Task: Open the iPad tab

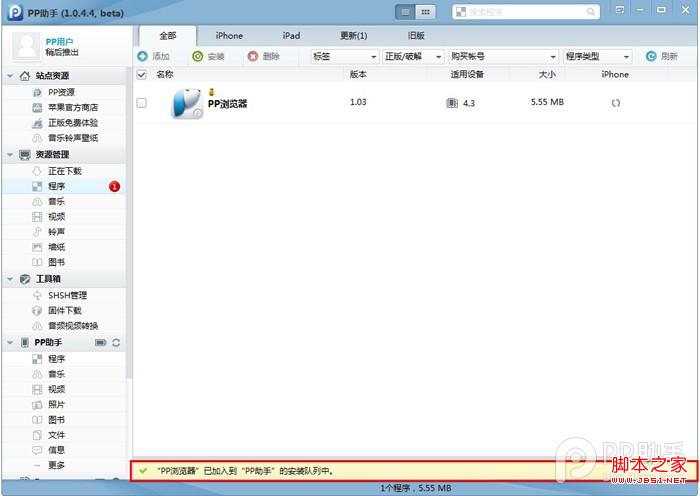Action: tap(291, 36)
